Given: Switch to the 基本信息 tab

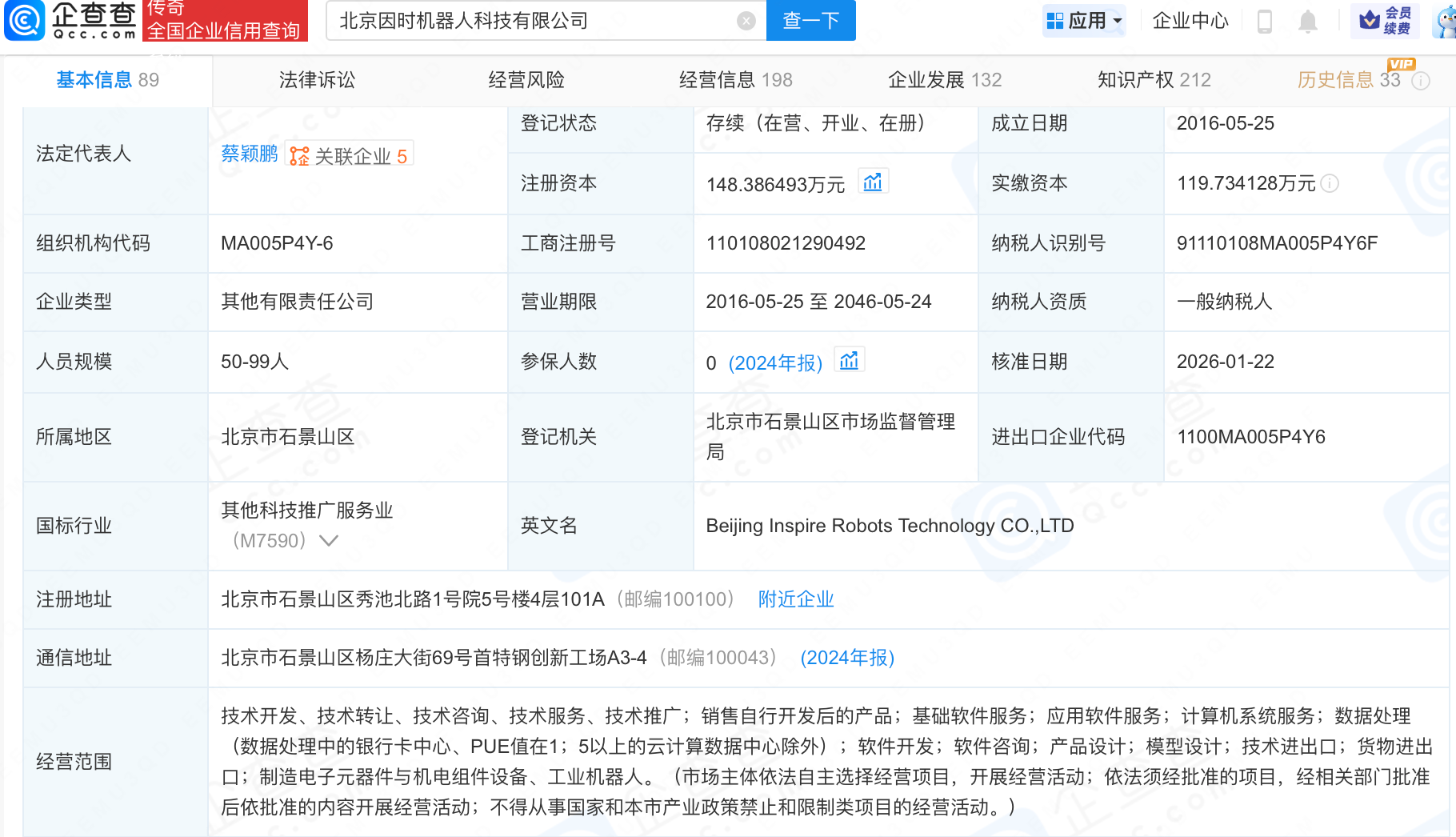Looking at the screenshot, I should [x=108, y=80].
